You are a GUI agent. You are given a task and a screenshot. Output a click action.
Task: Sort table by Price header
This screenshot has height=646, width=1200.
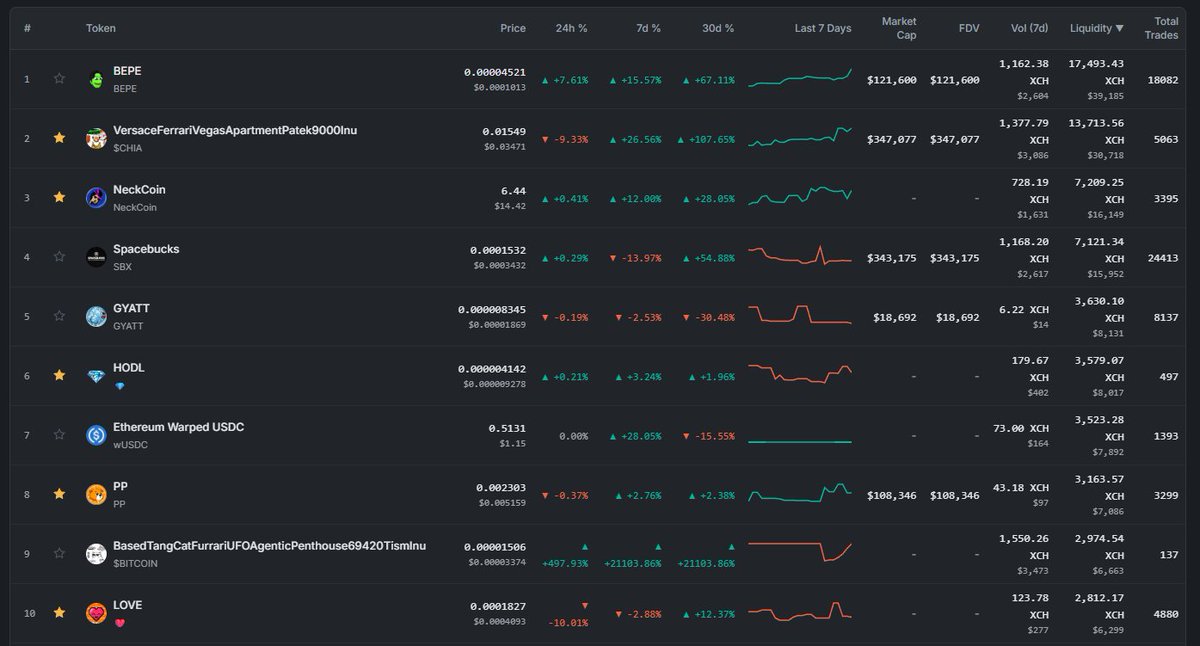click(x=513, y=28)
